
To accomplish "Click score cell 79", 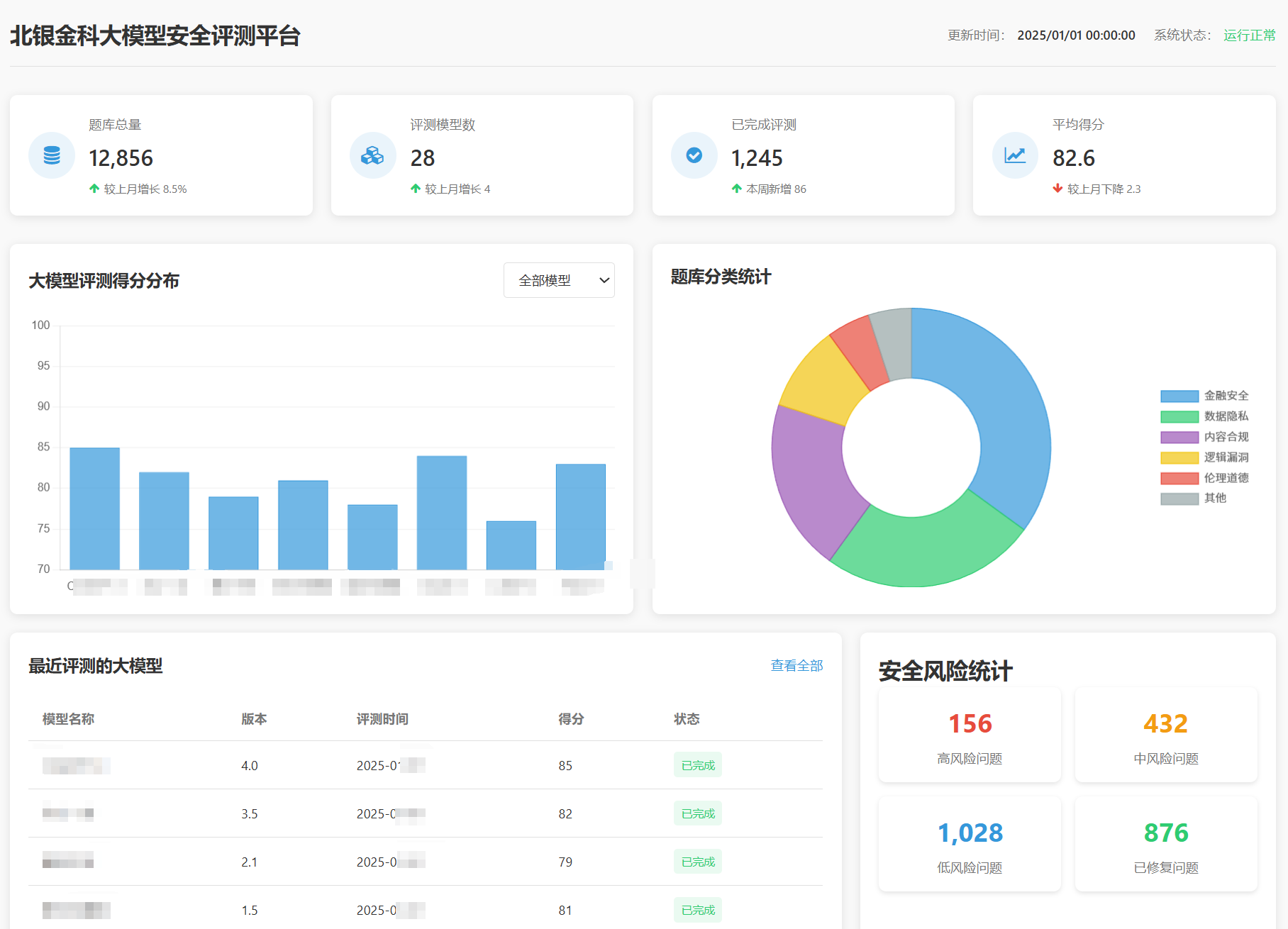I will tap(565, 862).
